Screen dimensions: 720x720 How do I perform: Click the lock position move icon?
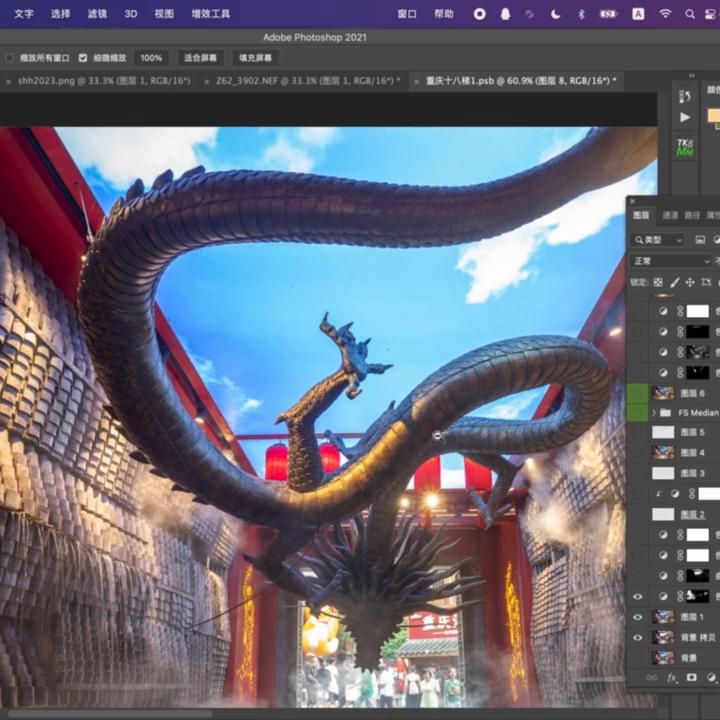point(690,283)
